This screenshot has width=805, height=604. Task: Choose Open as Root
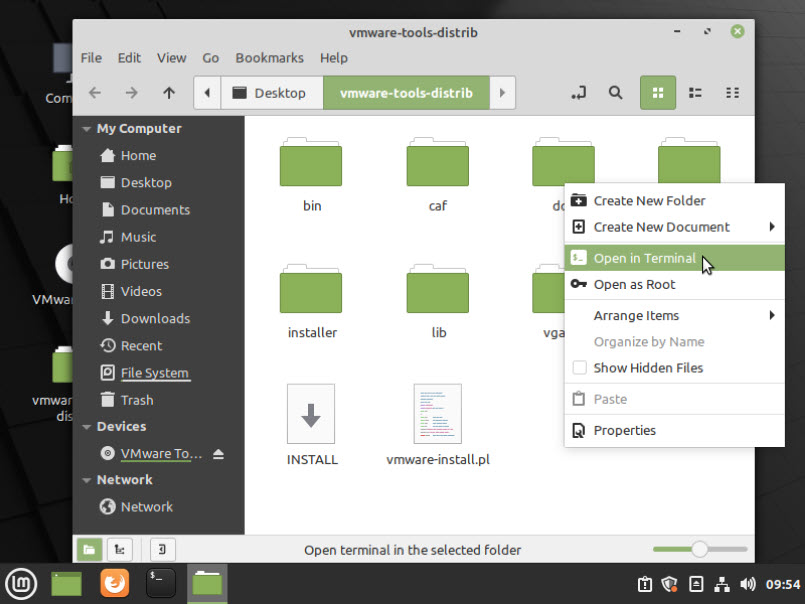(x=674, y=285)
